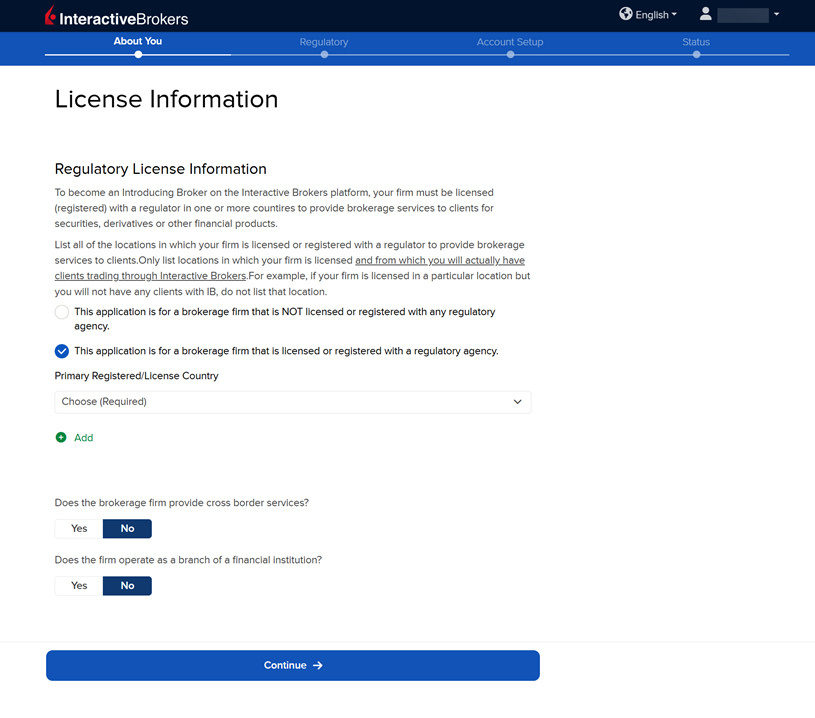Open the Primary Registered/License Country dropdown

293,402
